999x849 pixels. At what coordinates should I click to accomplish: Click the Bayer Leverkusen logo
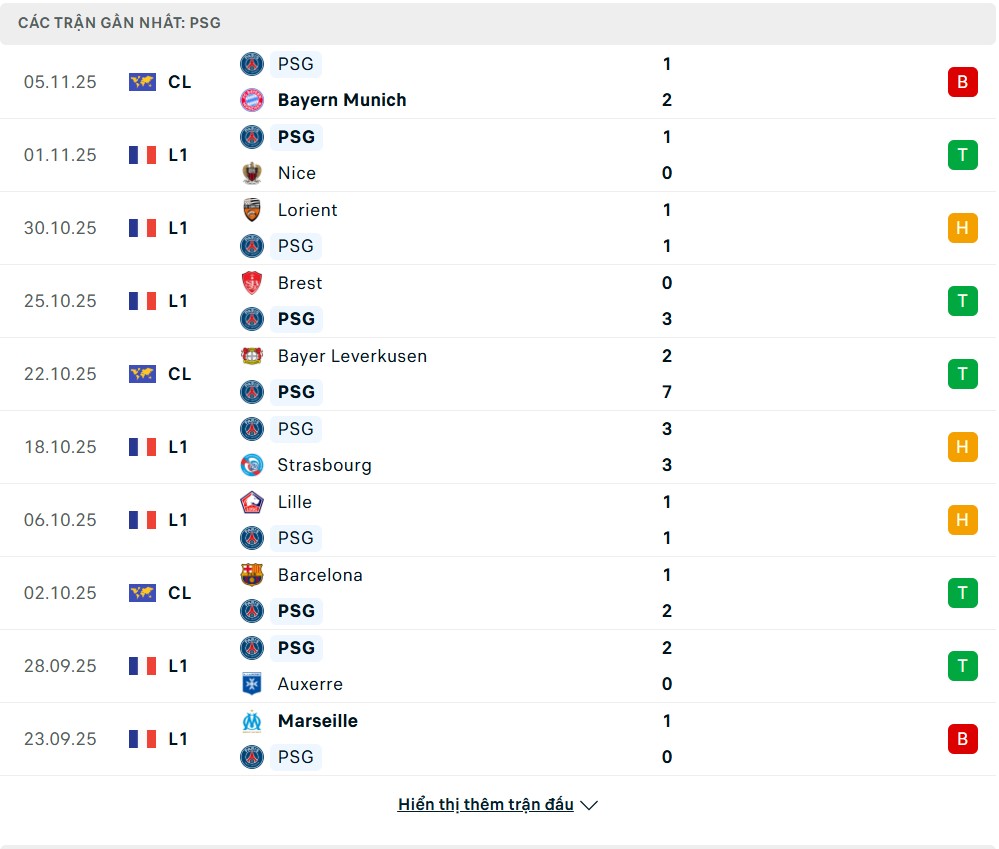pyautogui.click(x=252, y=356)
